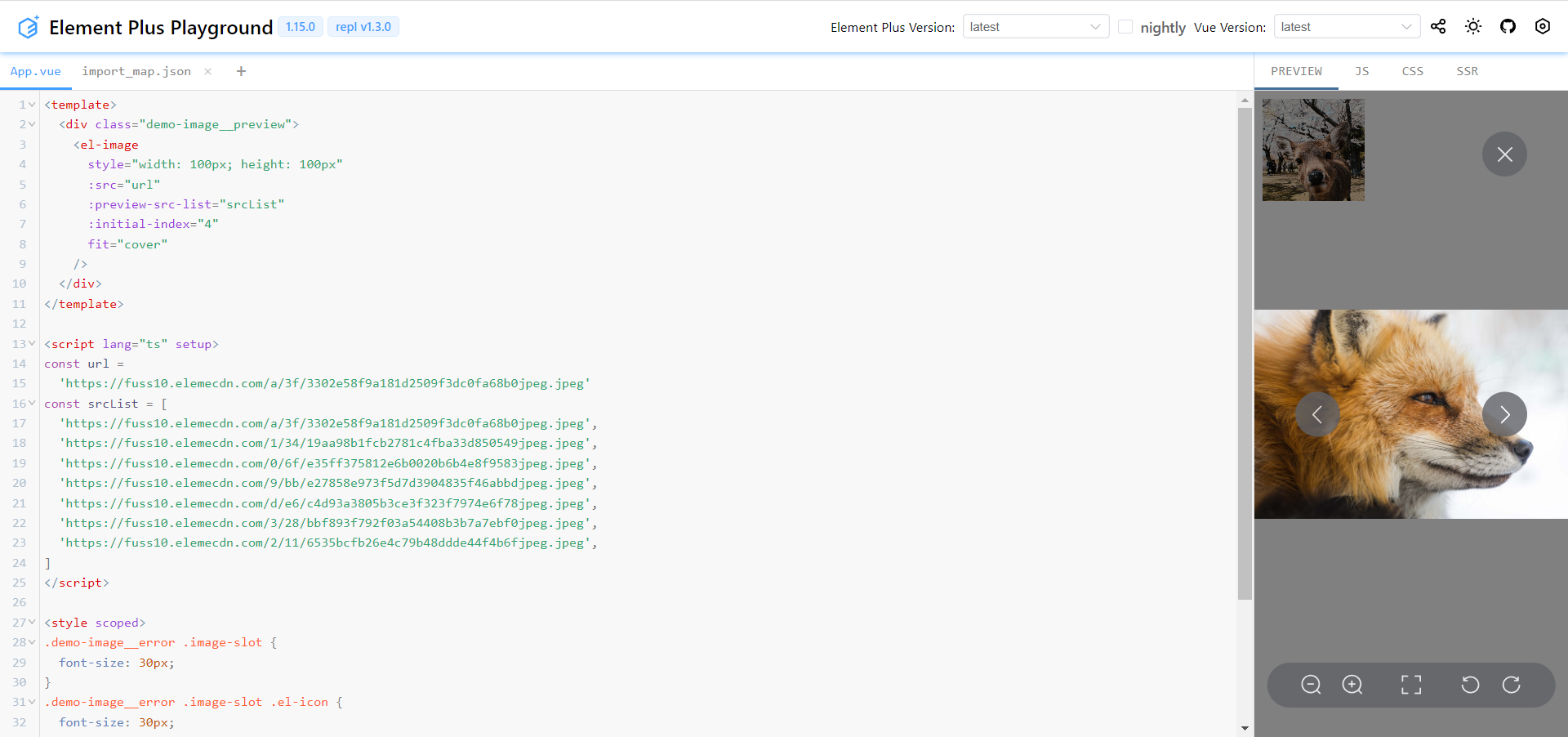Add a new file with the plus button
The image size is (1568, 737).
coord(241,71)
